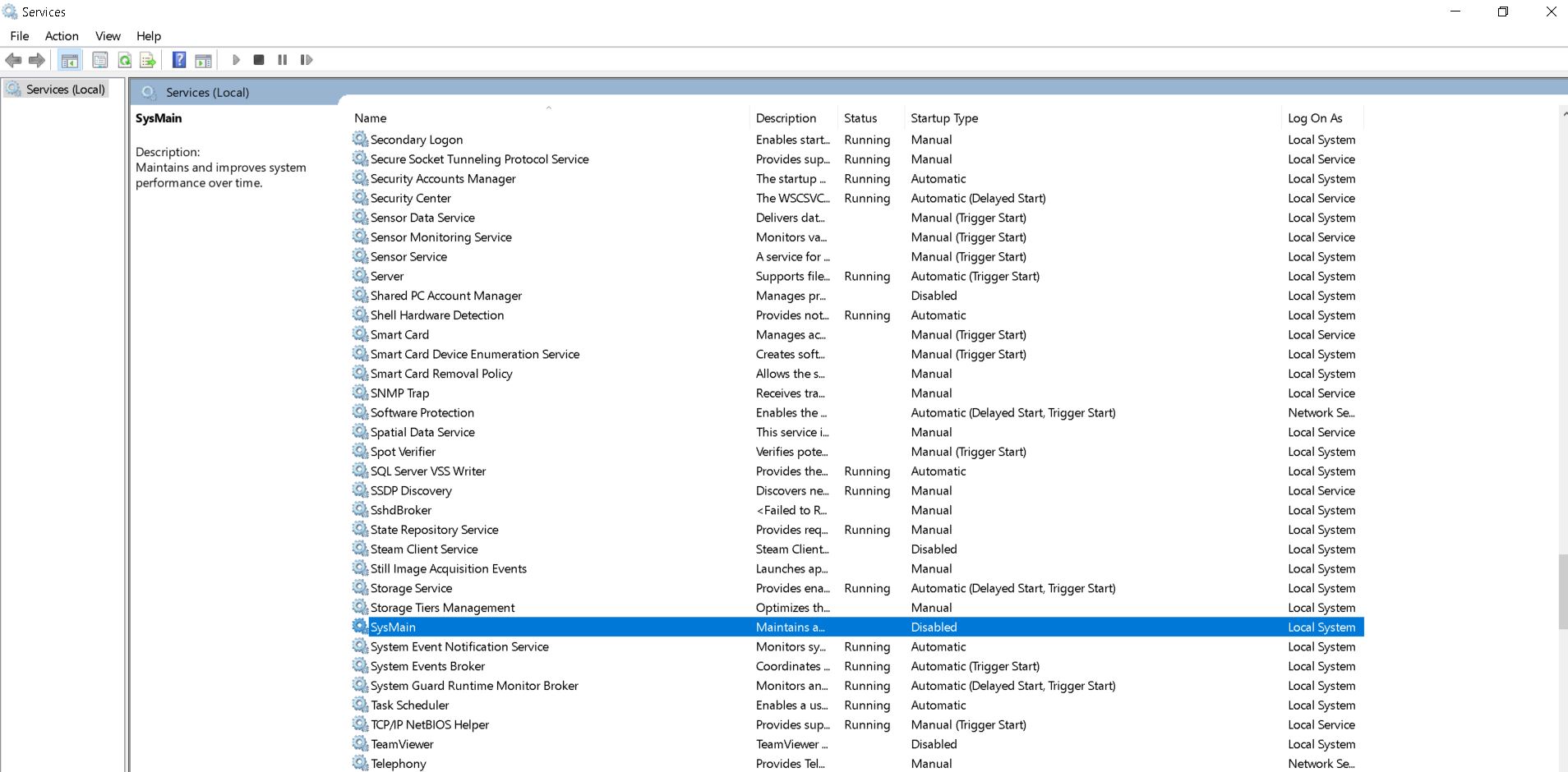This screenshot has height=772, width=1568.
Task: Select Secure Socket Tunneling Protocol Service row
Action: [857, 159]
